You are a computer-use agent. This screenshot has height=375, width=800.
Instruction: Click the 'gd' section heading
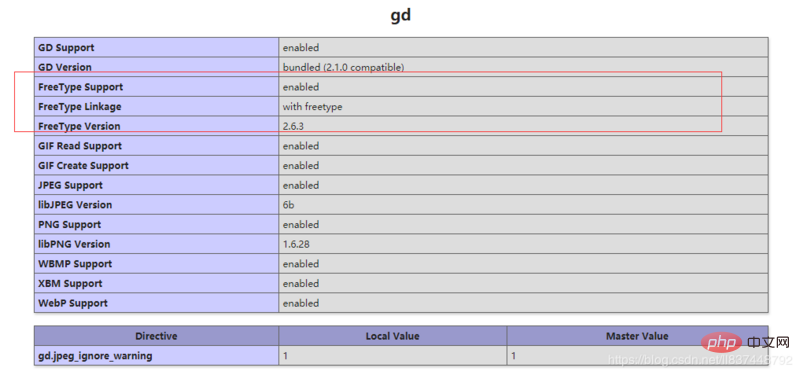pyautogui.click(x=401, y=15)
